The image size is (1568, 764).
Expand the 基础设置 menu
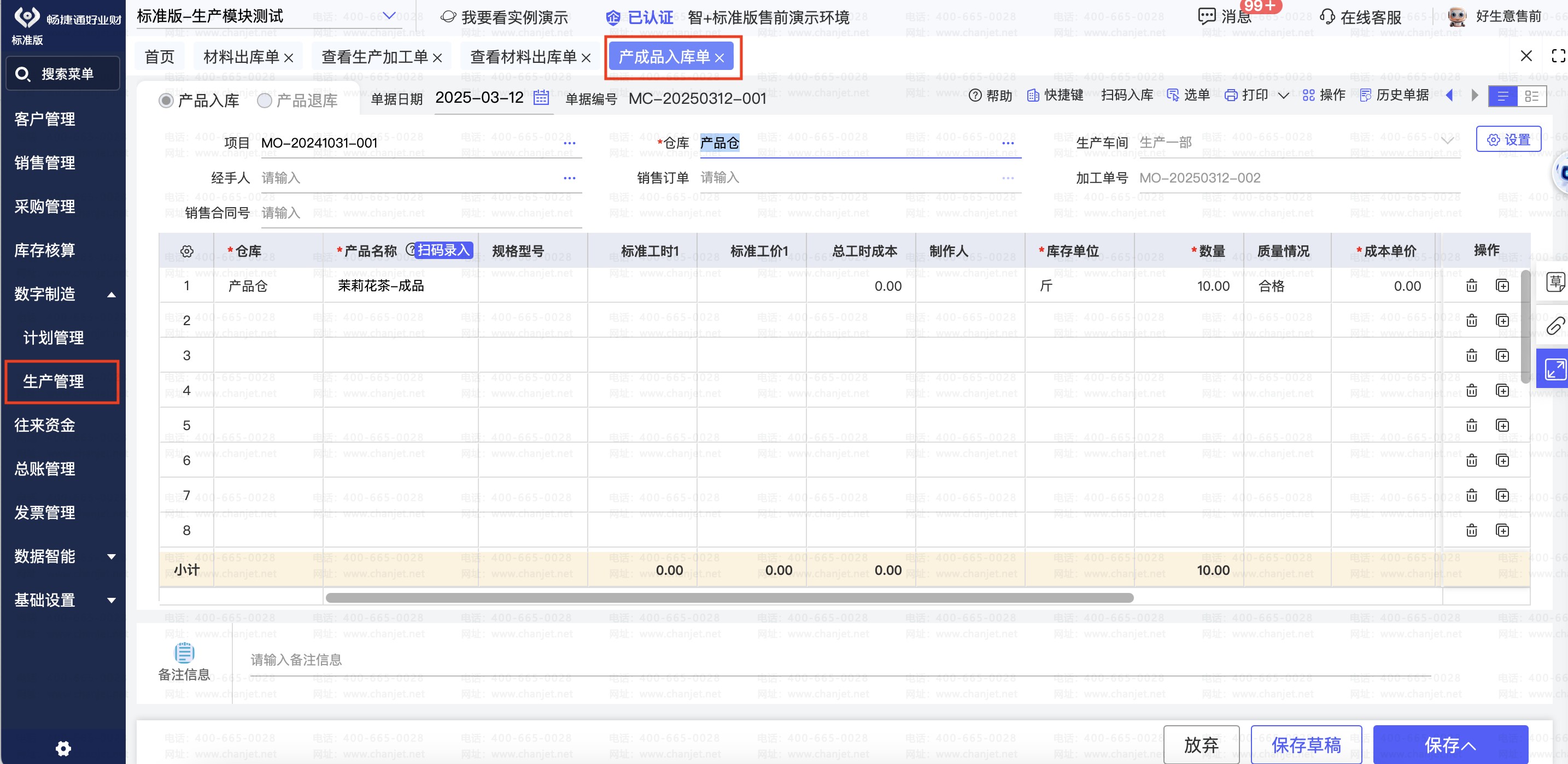point(112,601)
